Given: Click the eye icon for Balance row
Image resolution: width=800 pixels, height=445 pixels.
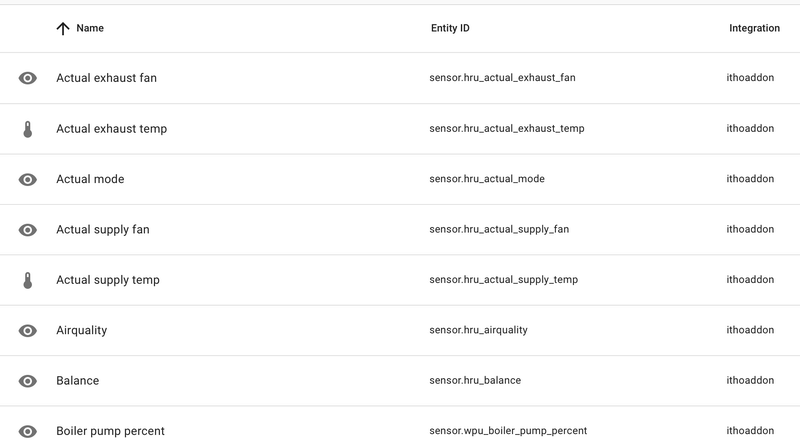Looking at the screenshot, I should tap(28, 381).
